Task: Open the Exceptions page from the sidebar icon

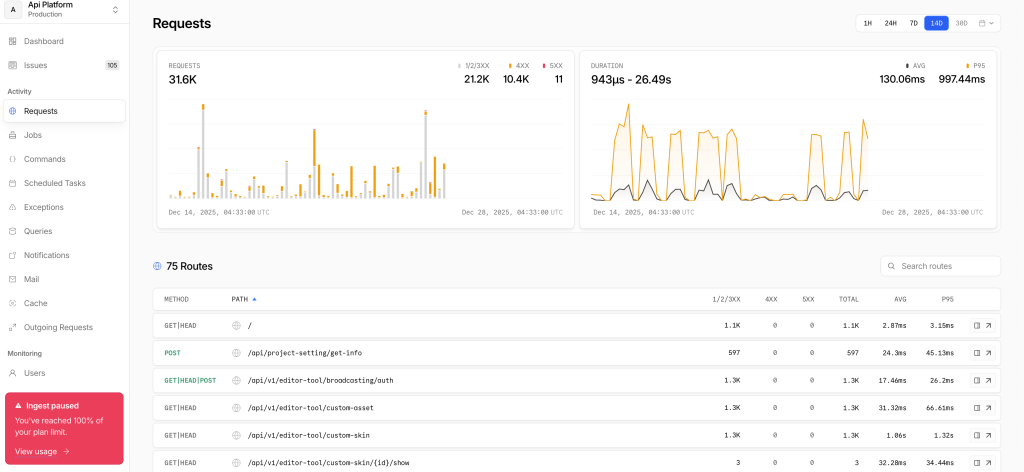Action: 13,207
